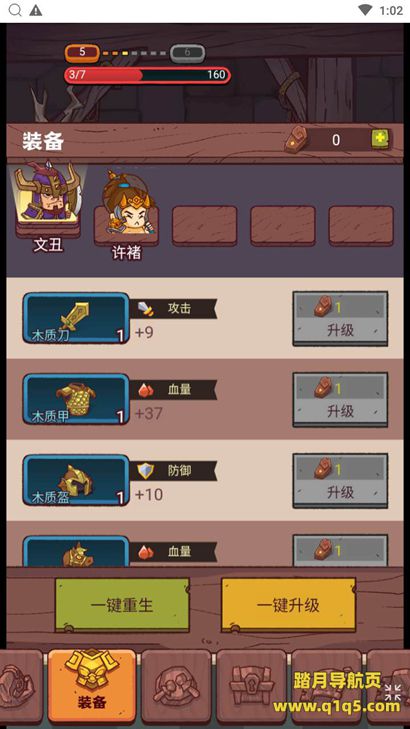Select the 文丑 hero portrait
410x729 pixels.
(48, 198)
